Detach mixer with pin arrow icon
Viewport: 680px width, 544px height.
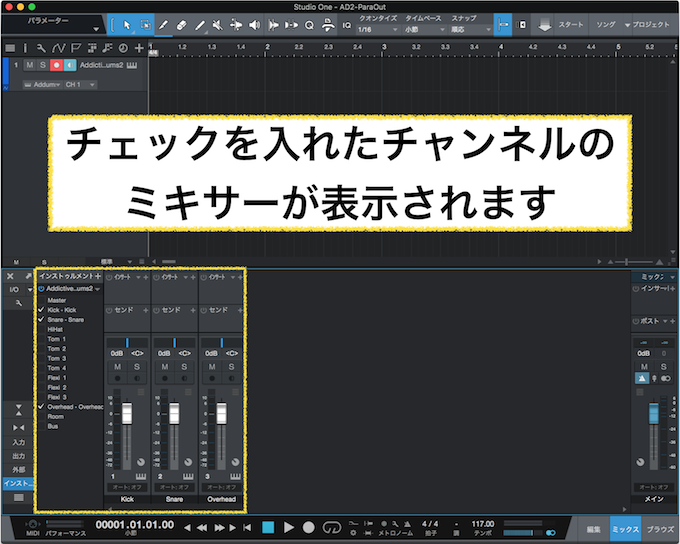coord(28,276)
